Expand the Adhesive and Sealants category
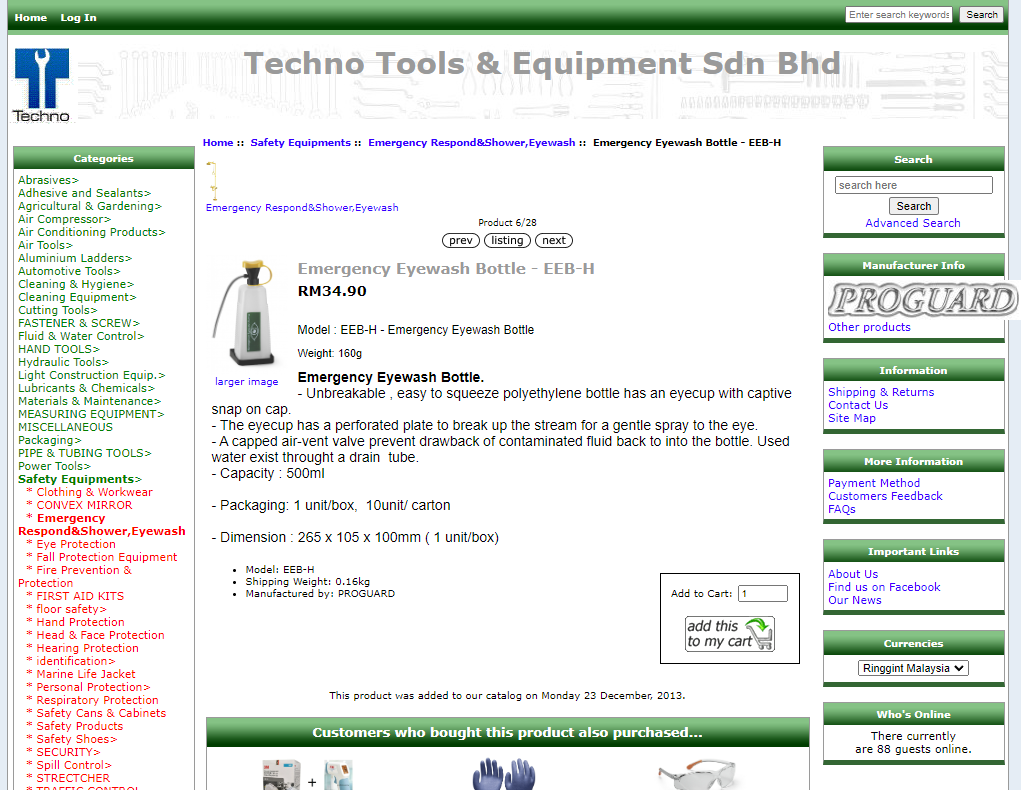Screen dimensions: 1021x790 coord(84,193)
